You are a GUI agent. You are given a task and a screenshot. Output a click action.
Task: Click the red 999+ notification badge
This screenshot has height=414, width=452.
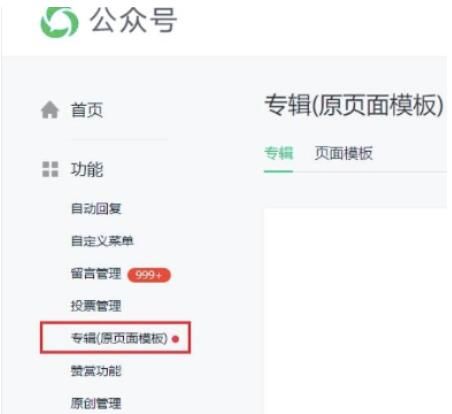point(149,275)
